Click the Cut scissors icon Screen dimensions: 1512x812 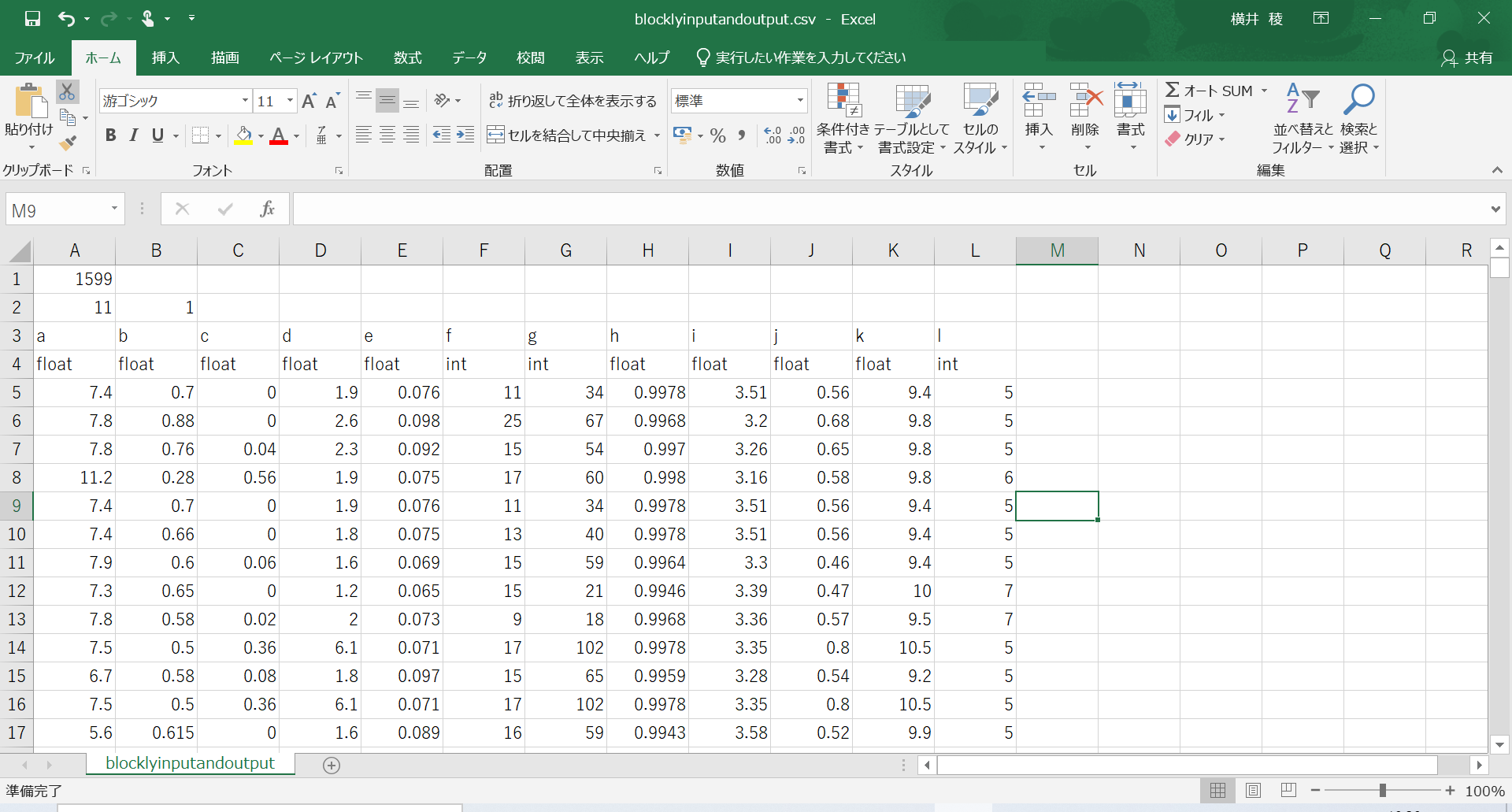(x=67, y=92)
